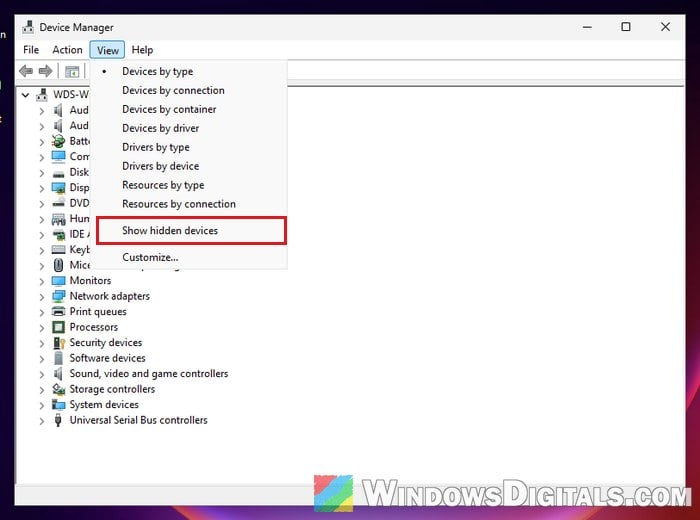This screenshot has width=700, height=520.
Task: Expand the Network adapters category
Action: click(42, 297)
